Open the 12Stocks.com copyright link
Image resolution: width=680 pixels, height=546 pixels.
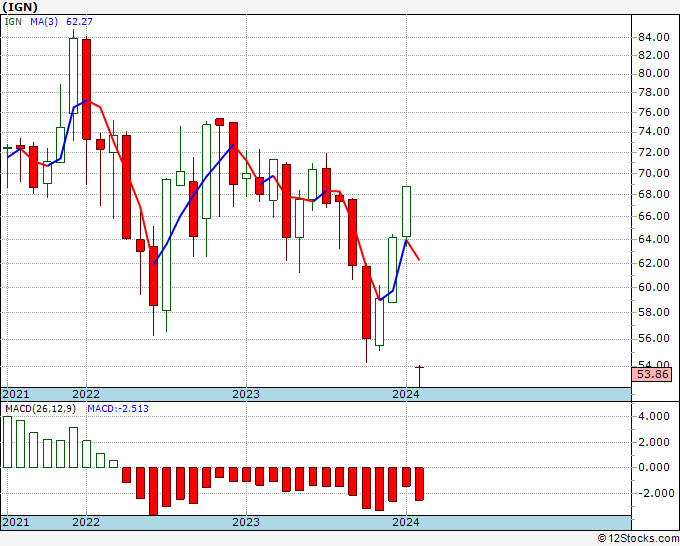tap(638, 538)
